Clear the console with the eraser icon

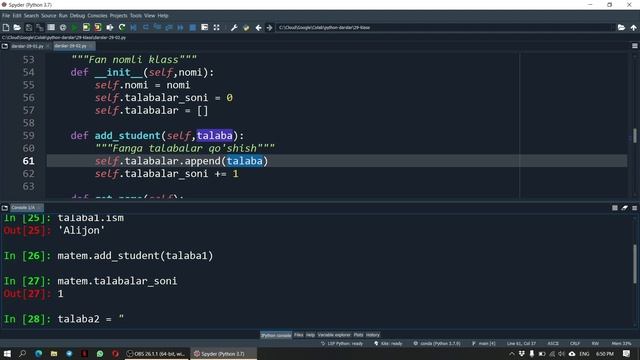pyautogui.click(x=624, y=208)
